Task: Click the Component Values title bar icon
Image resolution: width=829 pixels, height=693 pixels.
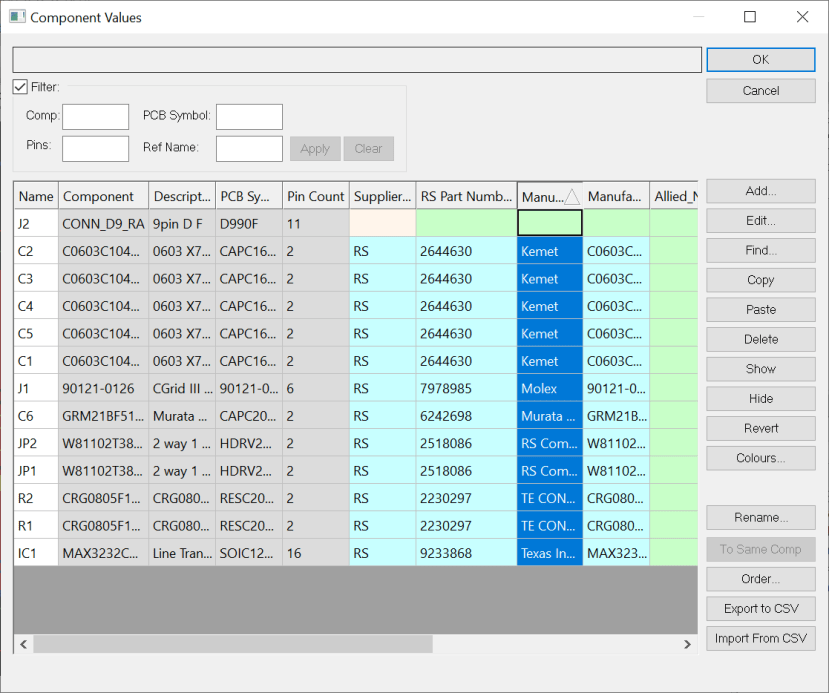Action: click(16, 17)
